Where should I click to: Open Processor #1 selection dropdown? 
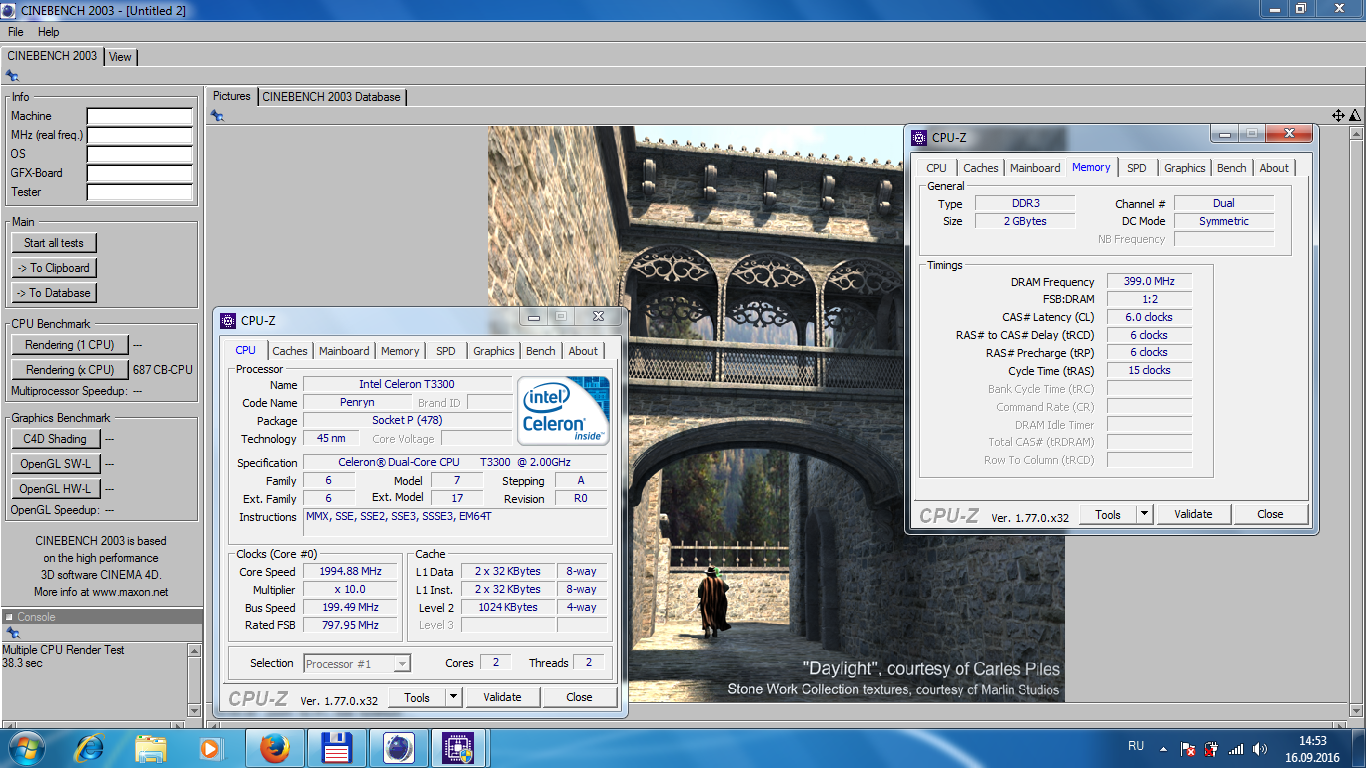click(x=357, y=664)
